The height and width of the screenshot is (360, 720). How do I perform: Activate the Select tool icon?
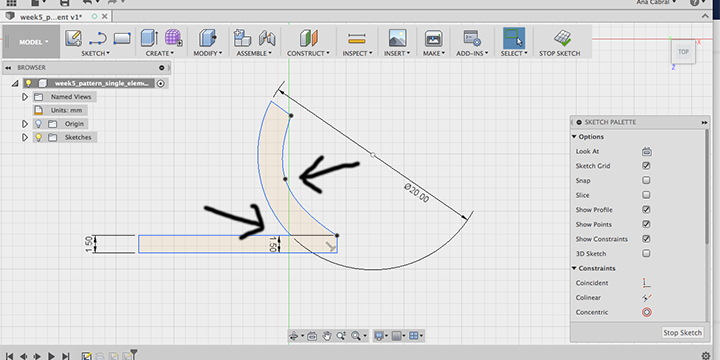514,38
